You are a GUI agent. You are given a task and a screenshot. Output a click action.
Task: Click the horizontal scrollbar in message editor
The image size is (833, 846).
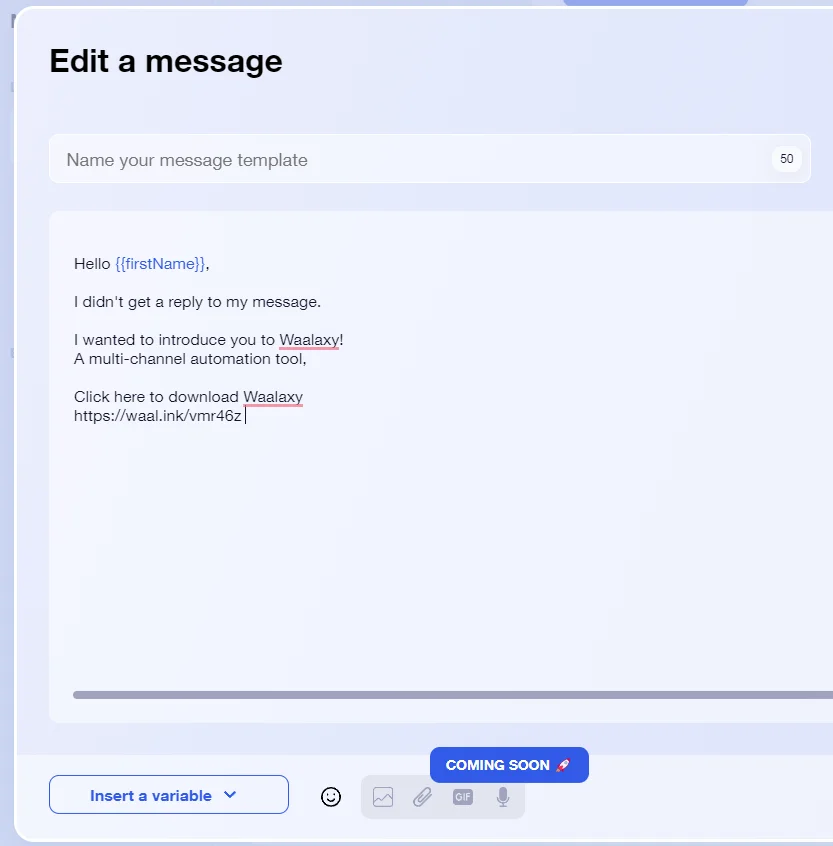coord(453,695)
